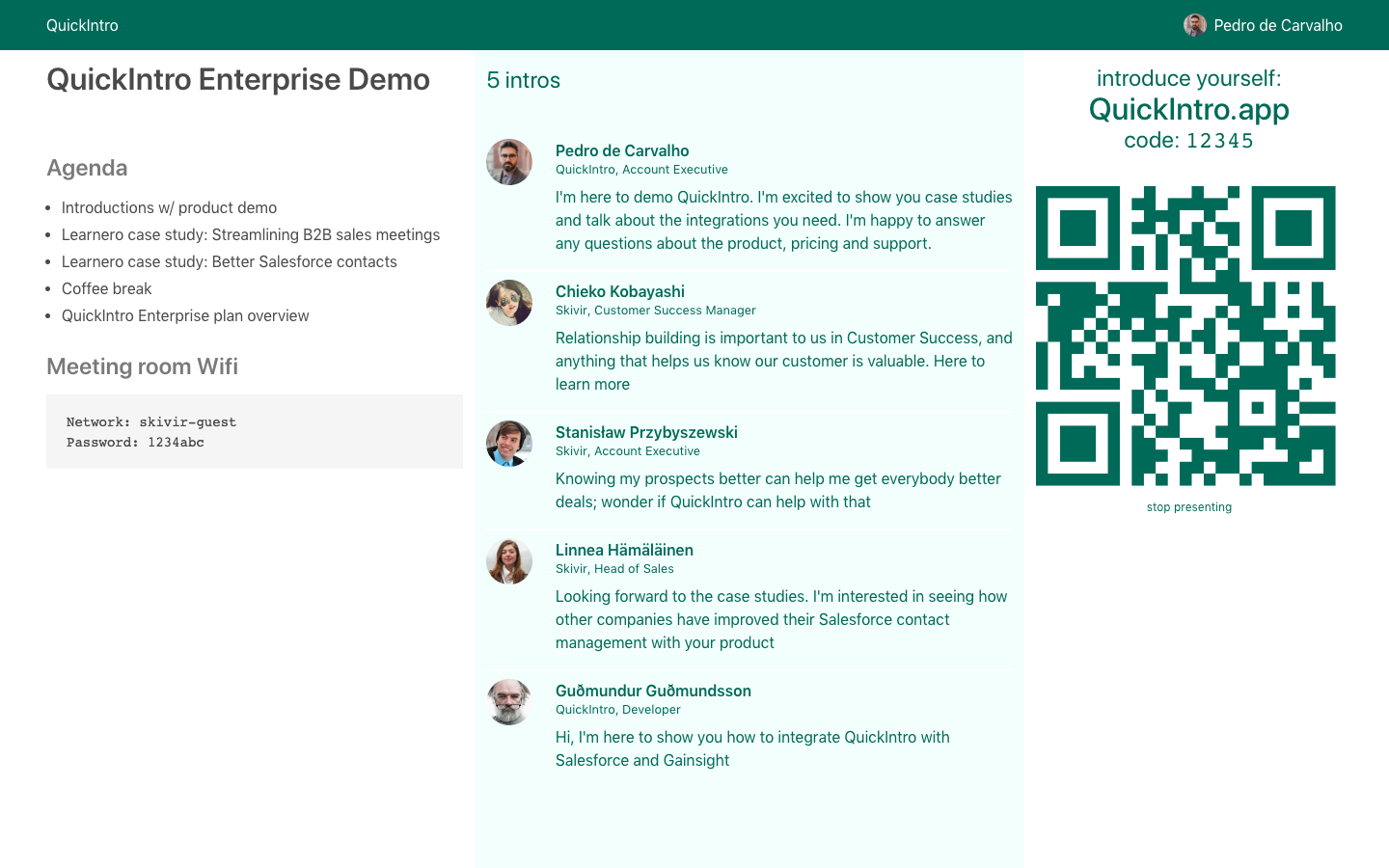Click the code: 12345 text
Viewport: 1389px width, 868px height.
[x=1189, y=141]
